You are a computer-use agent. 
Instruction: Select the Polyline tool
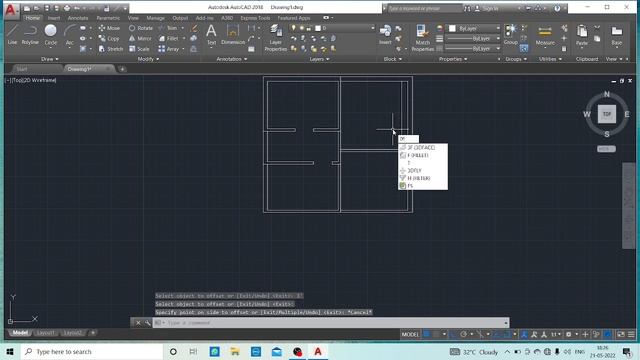click(x=30, y=35)
